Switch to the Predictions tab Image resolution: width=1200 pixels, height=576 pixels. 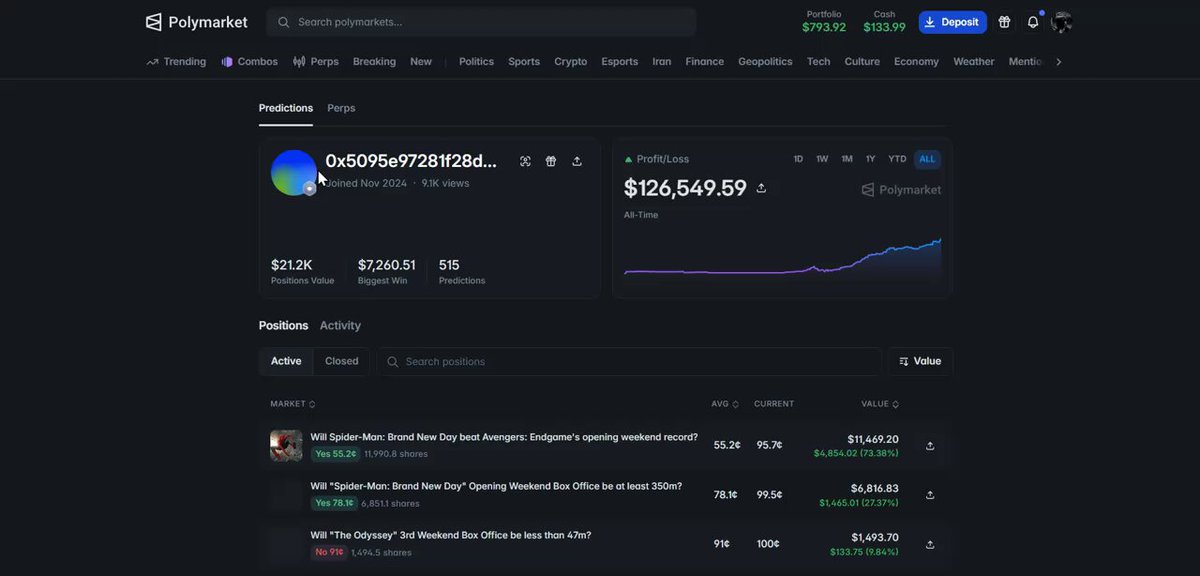(x=286, y=108)
